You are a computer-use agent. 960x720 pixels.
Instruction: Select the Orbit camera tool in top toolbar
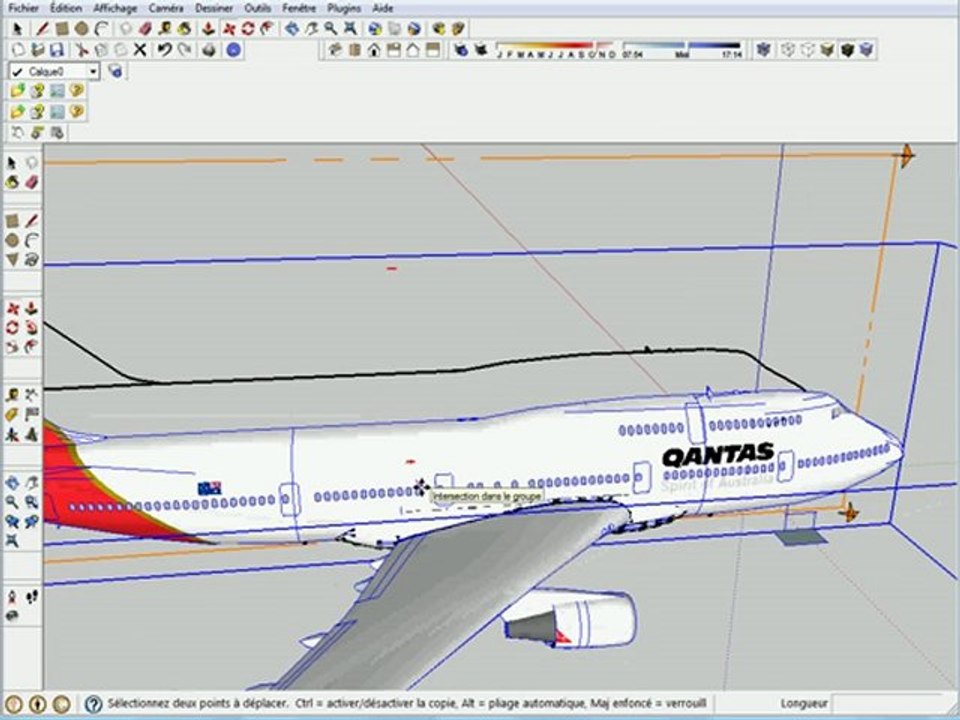[292, 28]
